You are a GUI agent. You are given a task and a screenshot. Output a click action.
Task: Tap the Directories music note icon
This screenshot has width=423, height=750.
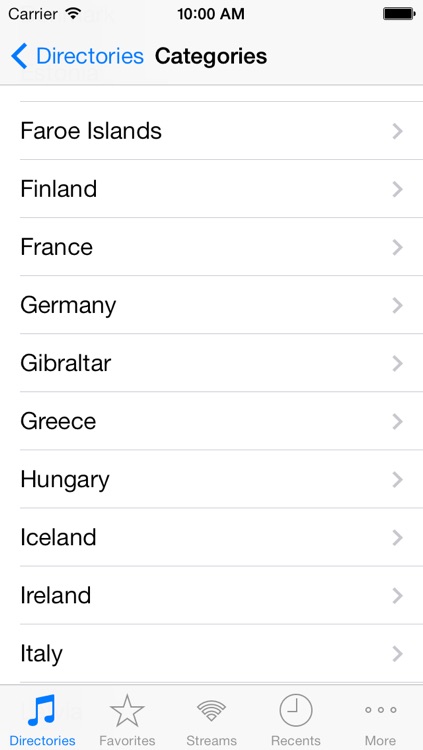click(x=42, y=711)
